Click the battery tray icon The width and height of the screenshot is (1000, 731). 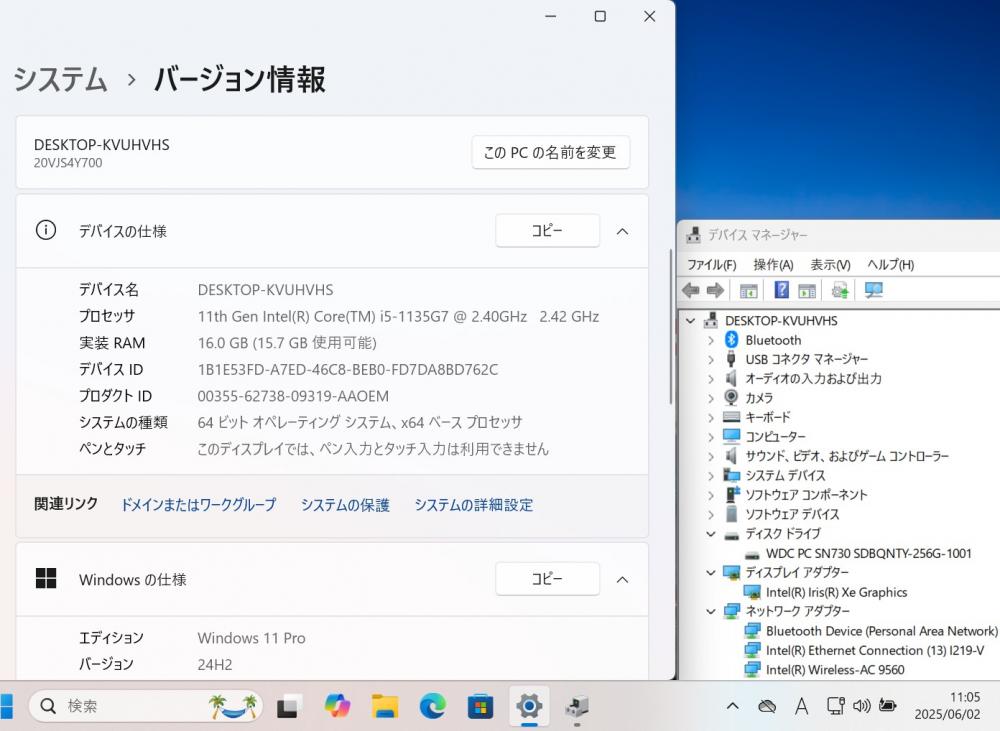click(888, 705)
